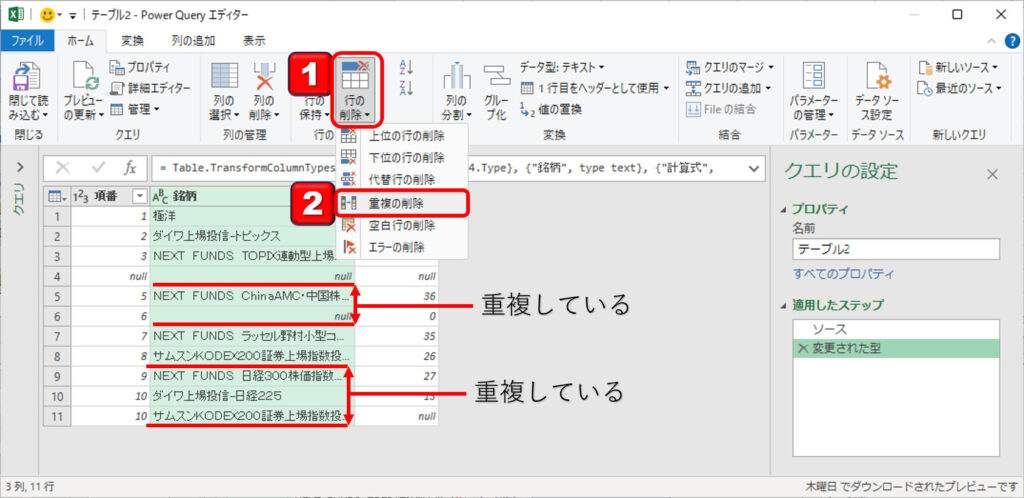Viewport: 1024px width, 498px height.
Task: Switch to the View (表示) tab
Action: [254, 40]
